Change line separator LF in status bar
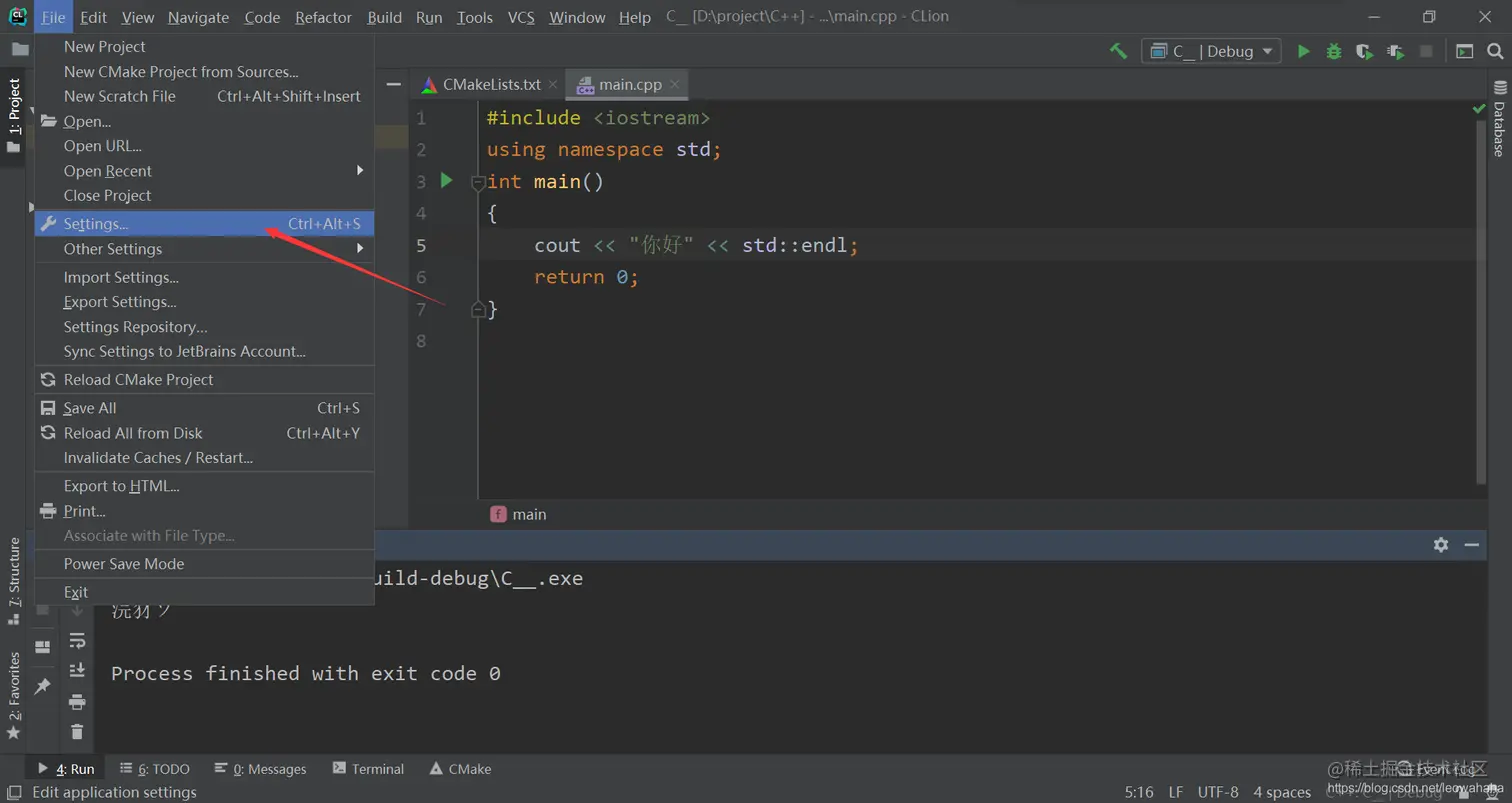 (1176, 793)
